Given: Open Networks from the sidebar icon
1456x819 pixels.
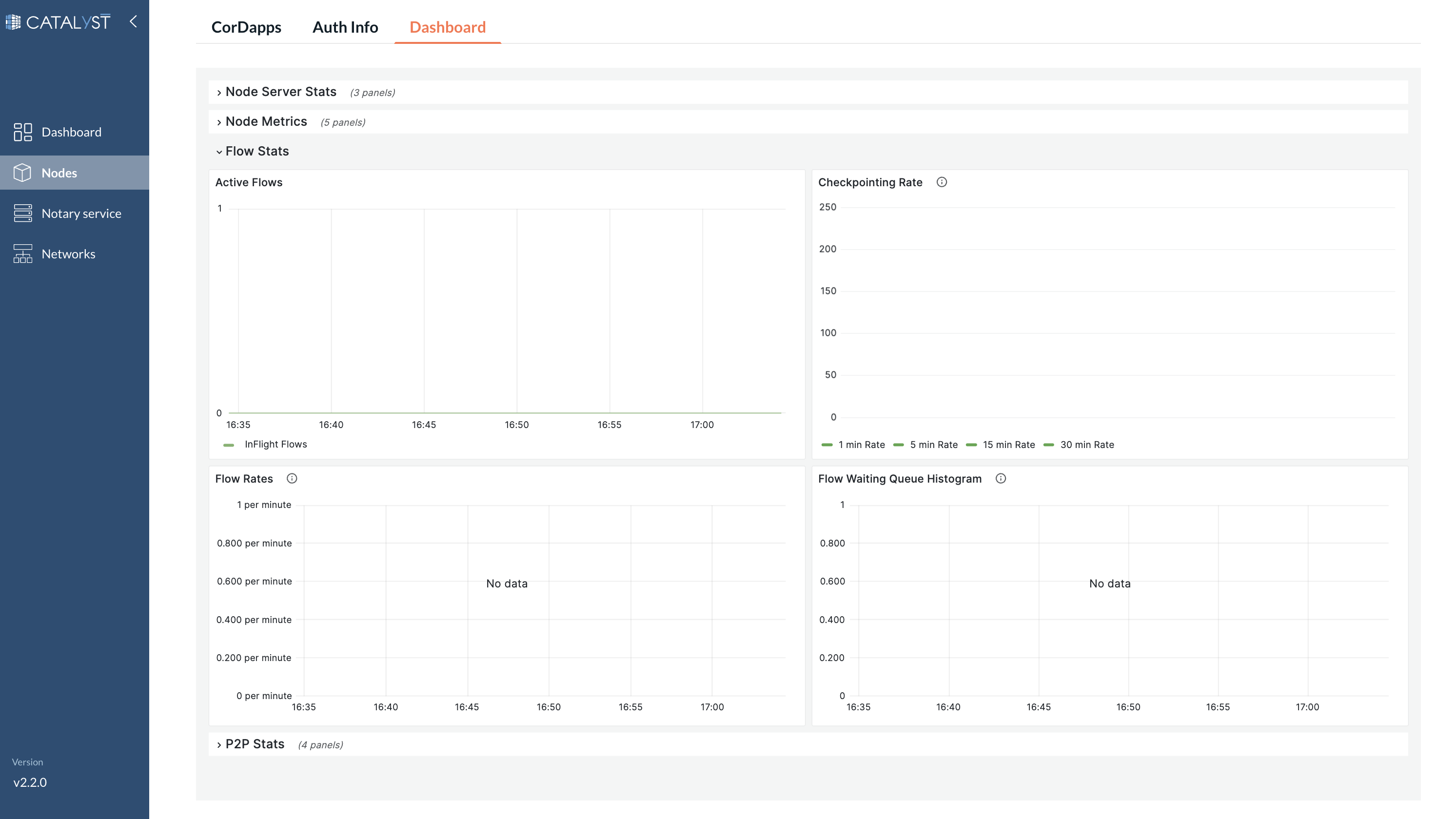Looking at the screenshot, I should pyautogui.click(x=23, y=254).
